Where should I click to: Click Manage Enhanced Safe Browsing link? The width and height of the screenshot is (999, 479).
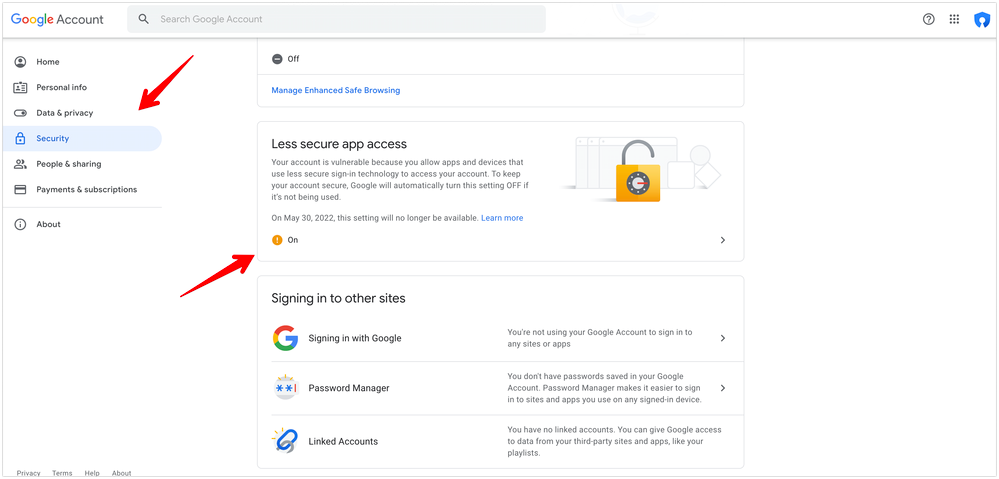point(336,90)
